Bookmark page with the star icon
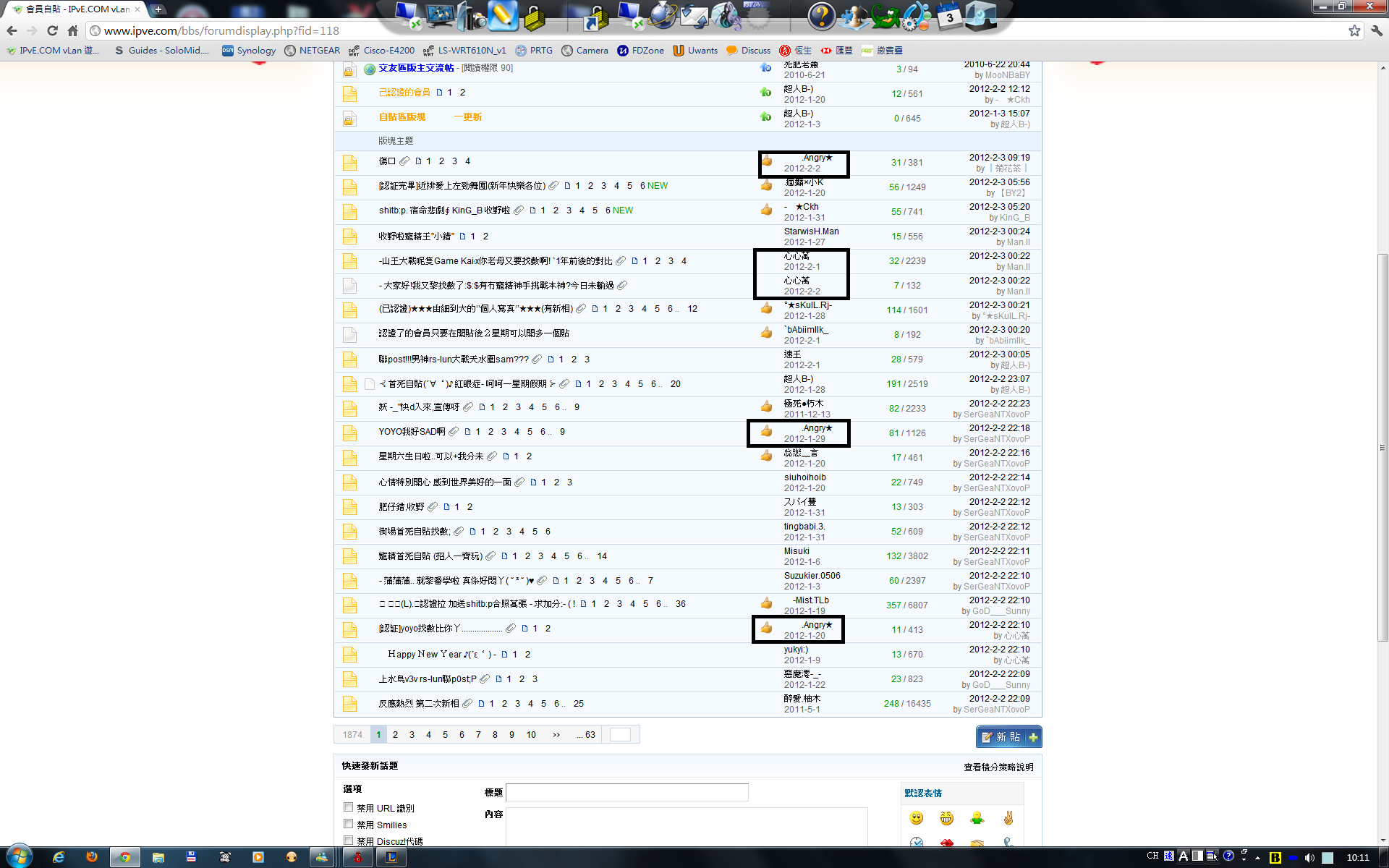Screen dimensions: 1389x868 point(1354,30)
